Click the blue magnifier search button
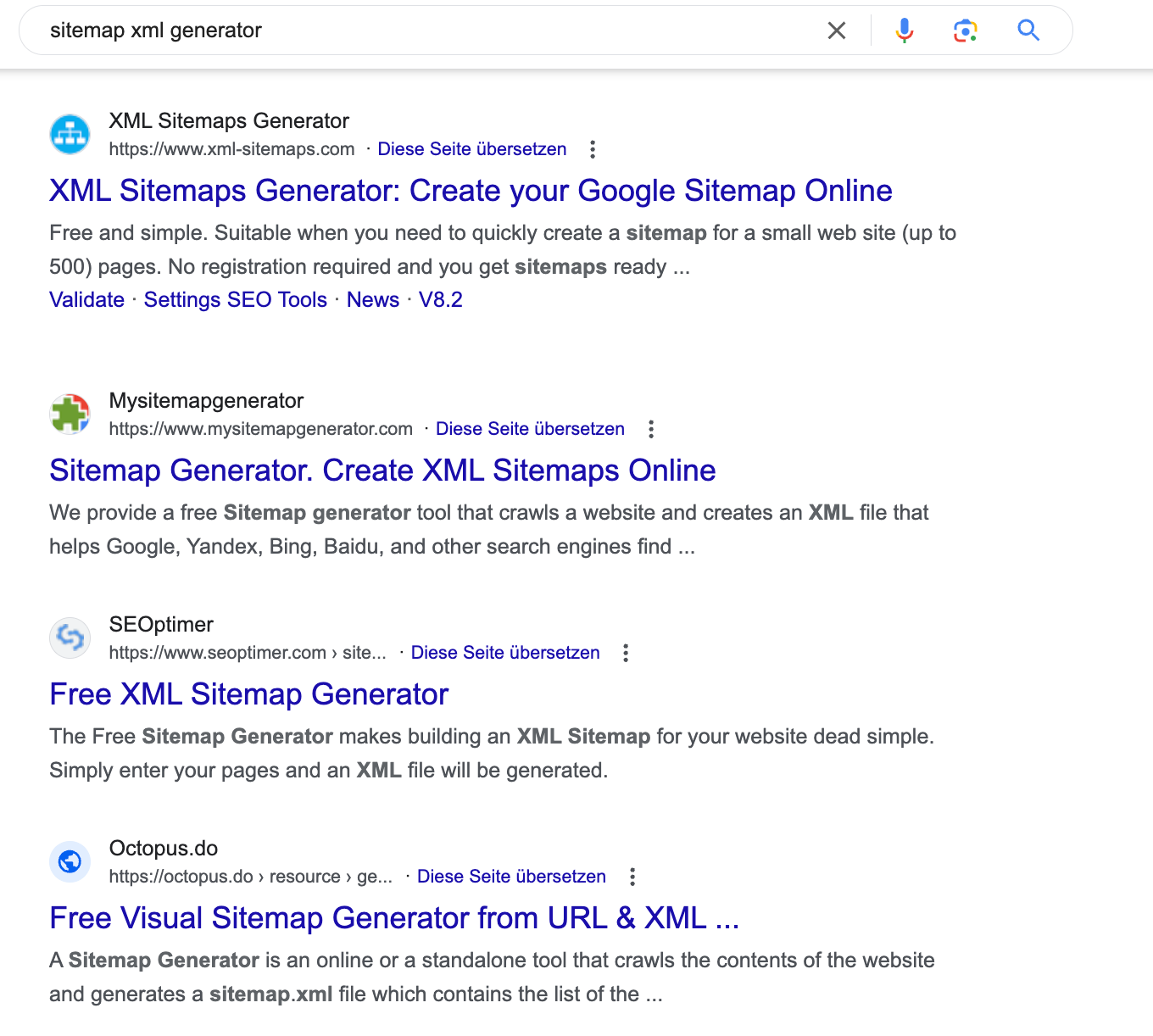The width and height of the screenshot is (1153, 1036). coord(1028,31)
